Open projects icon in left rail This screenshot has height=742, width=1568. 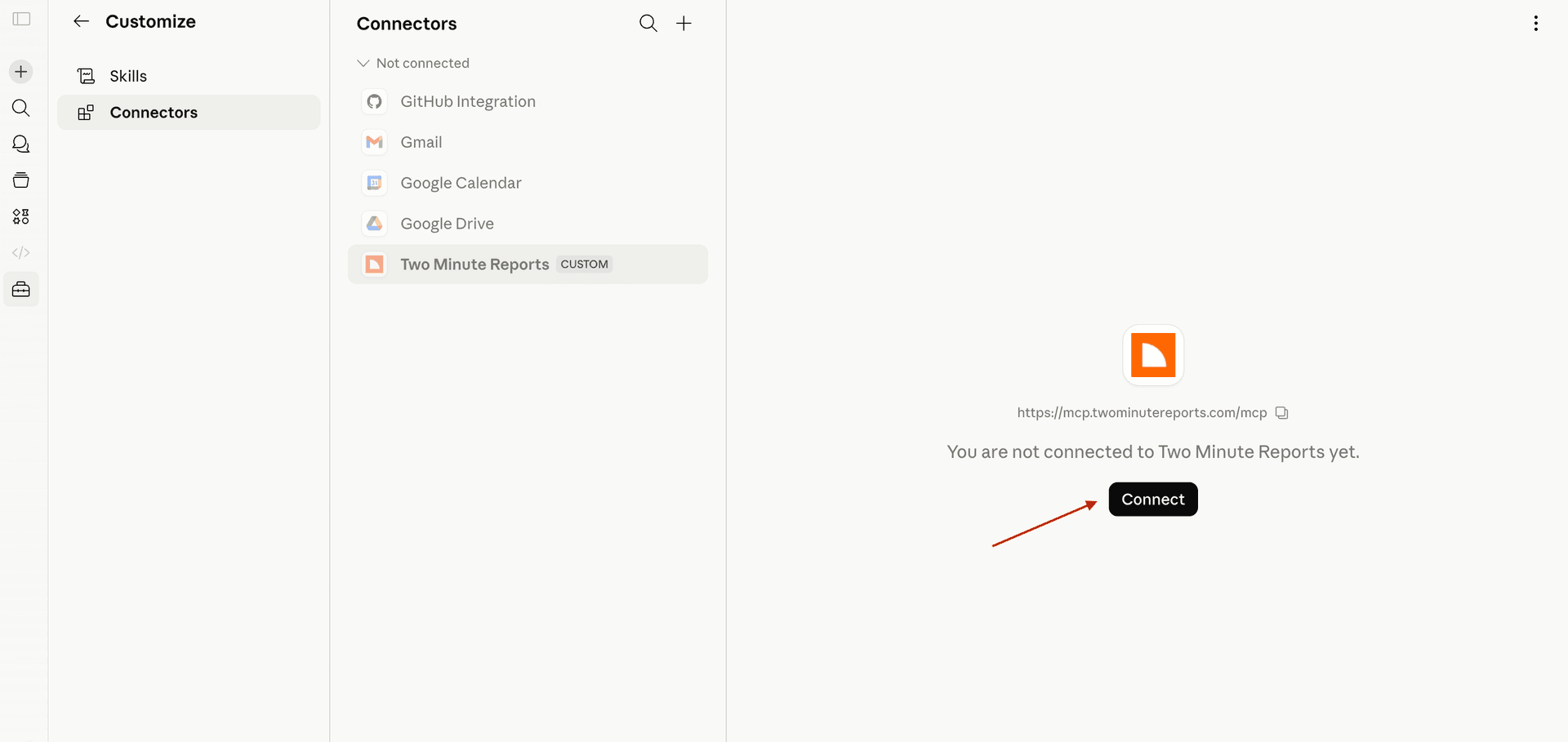21,180
